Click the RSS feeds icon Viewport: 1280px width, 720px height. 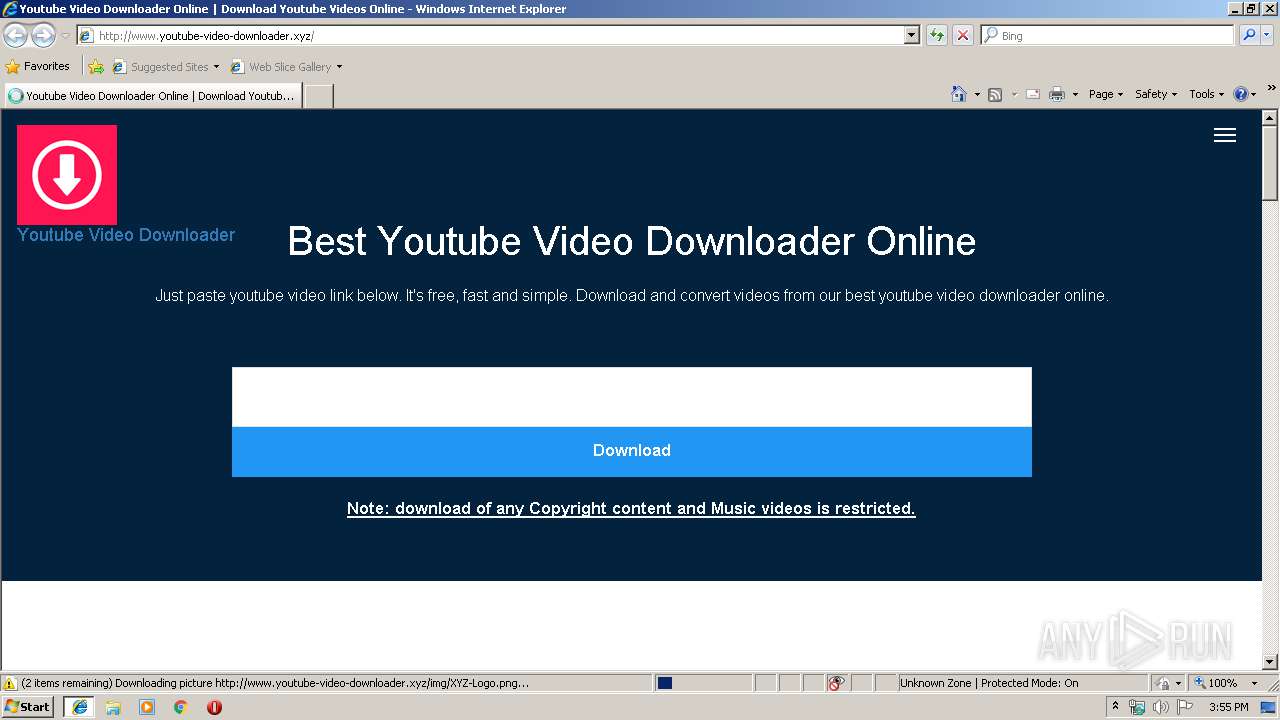point(995,94)
